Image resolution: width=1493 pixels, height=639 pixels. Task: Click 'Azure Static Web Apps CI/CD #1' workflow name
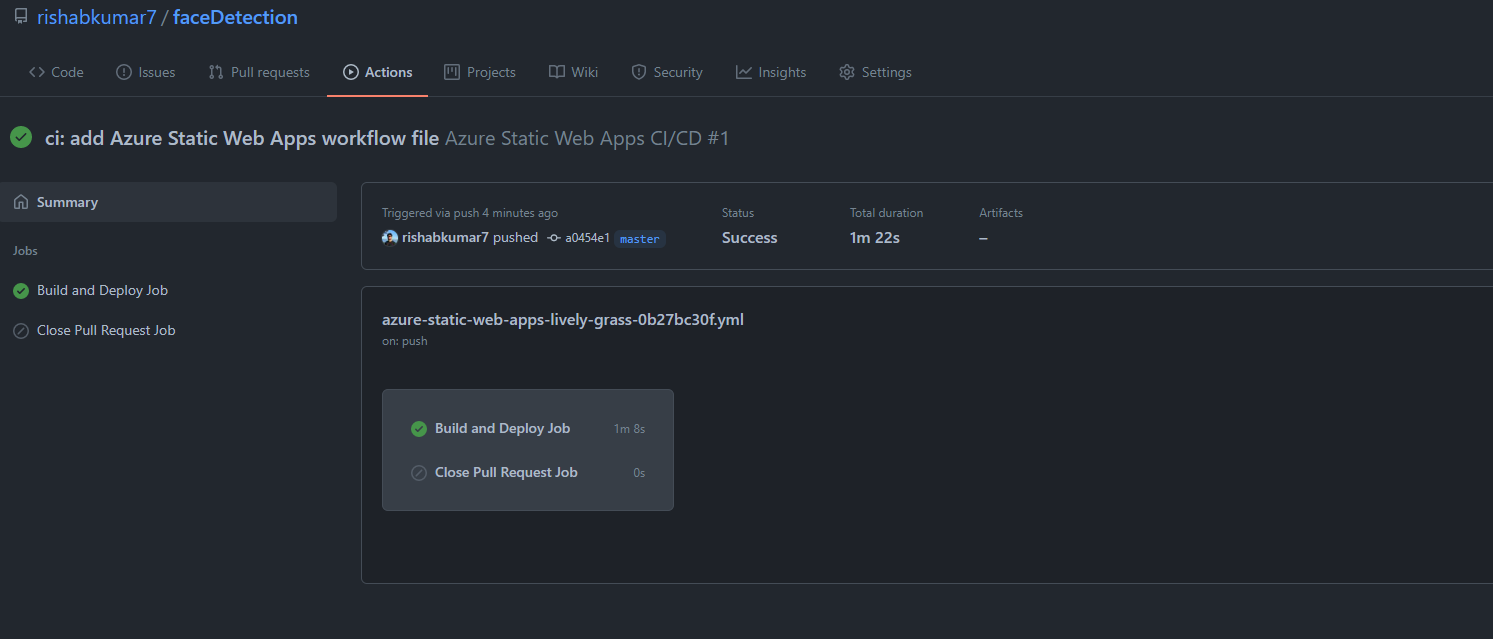pyautogui.click(x=587, y=138)
